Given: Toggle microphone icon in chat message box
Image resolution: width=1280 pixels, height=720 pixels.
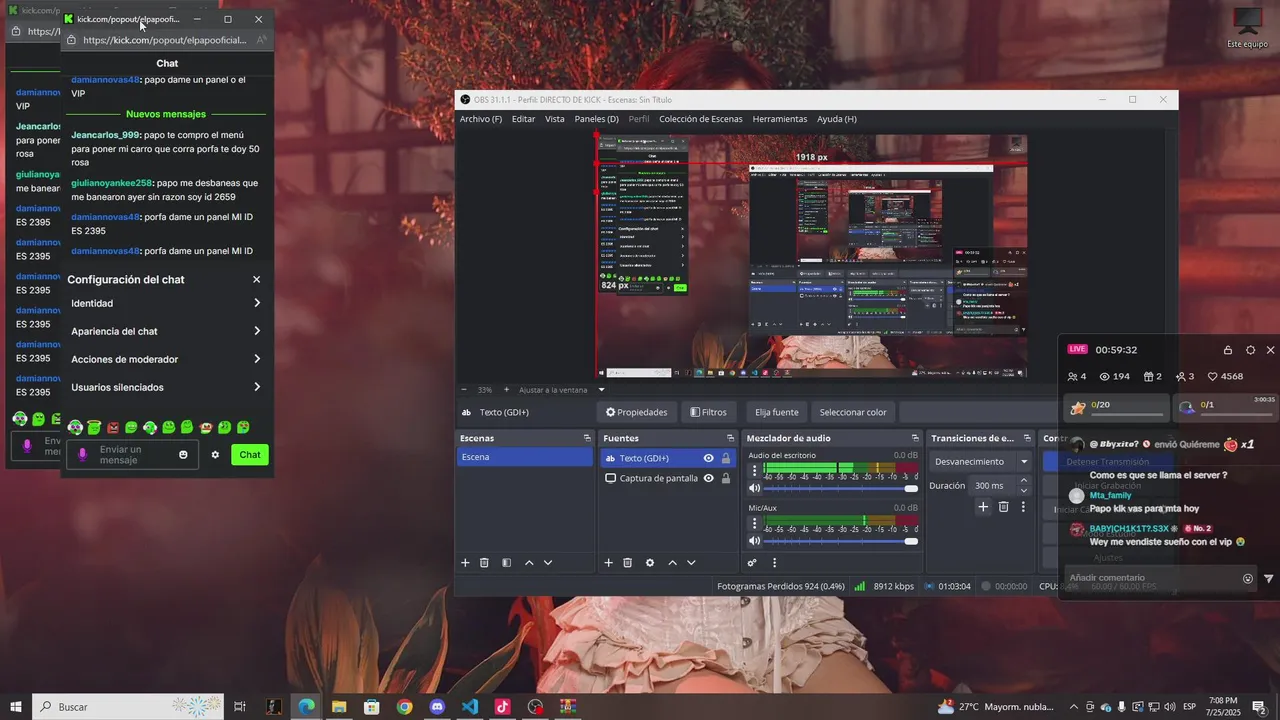Looking at the screenshot, I should 83,455.
